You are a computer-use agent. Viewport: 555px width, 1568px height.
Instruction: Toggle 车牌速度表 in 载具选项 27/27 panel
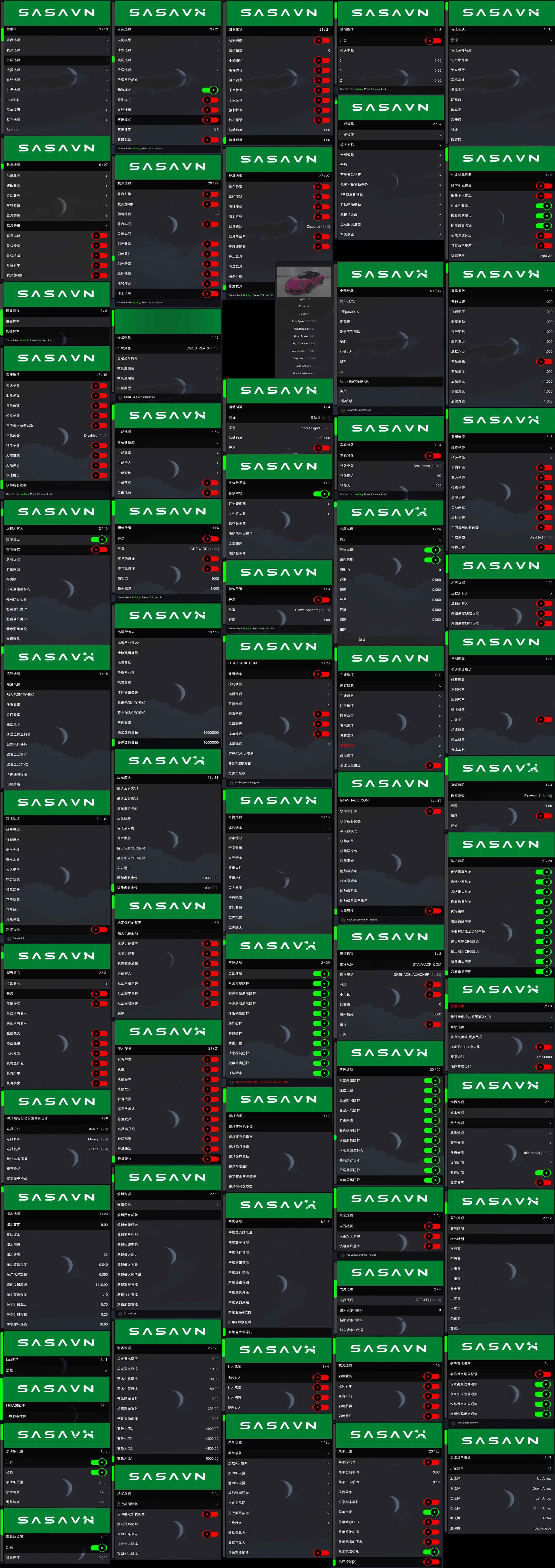[x=322, y=246]
